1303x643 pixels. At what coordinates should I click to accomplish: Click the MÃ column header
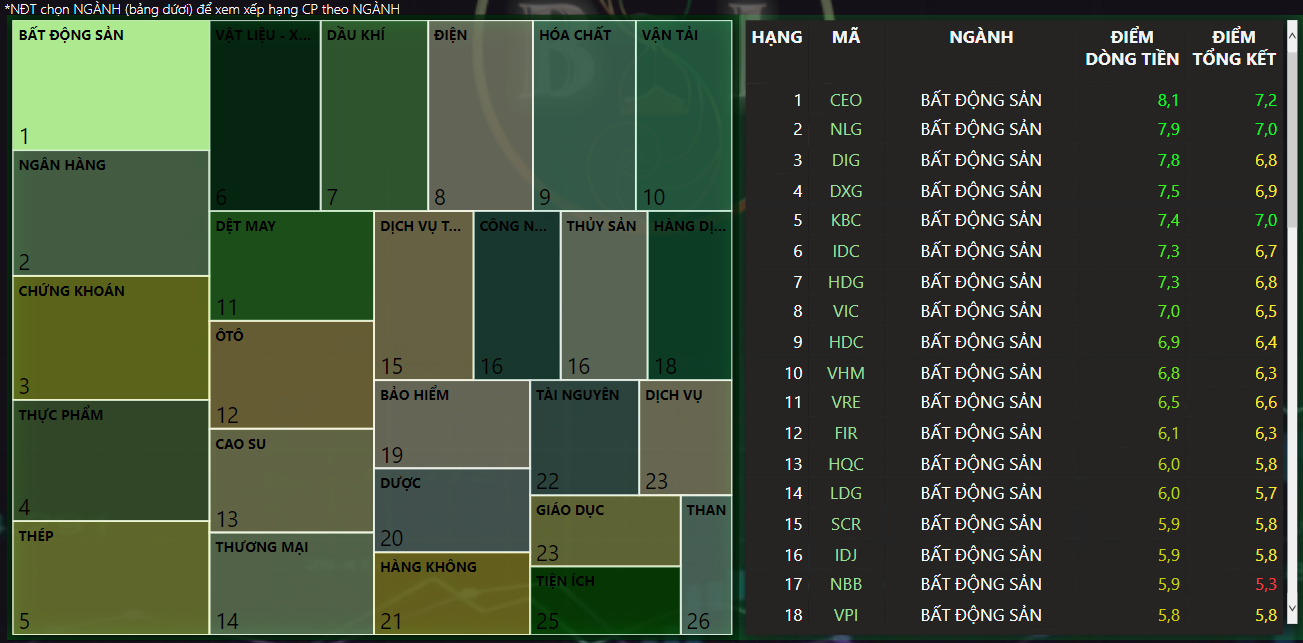point(845,37)
